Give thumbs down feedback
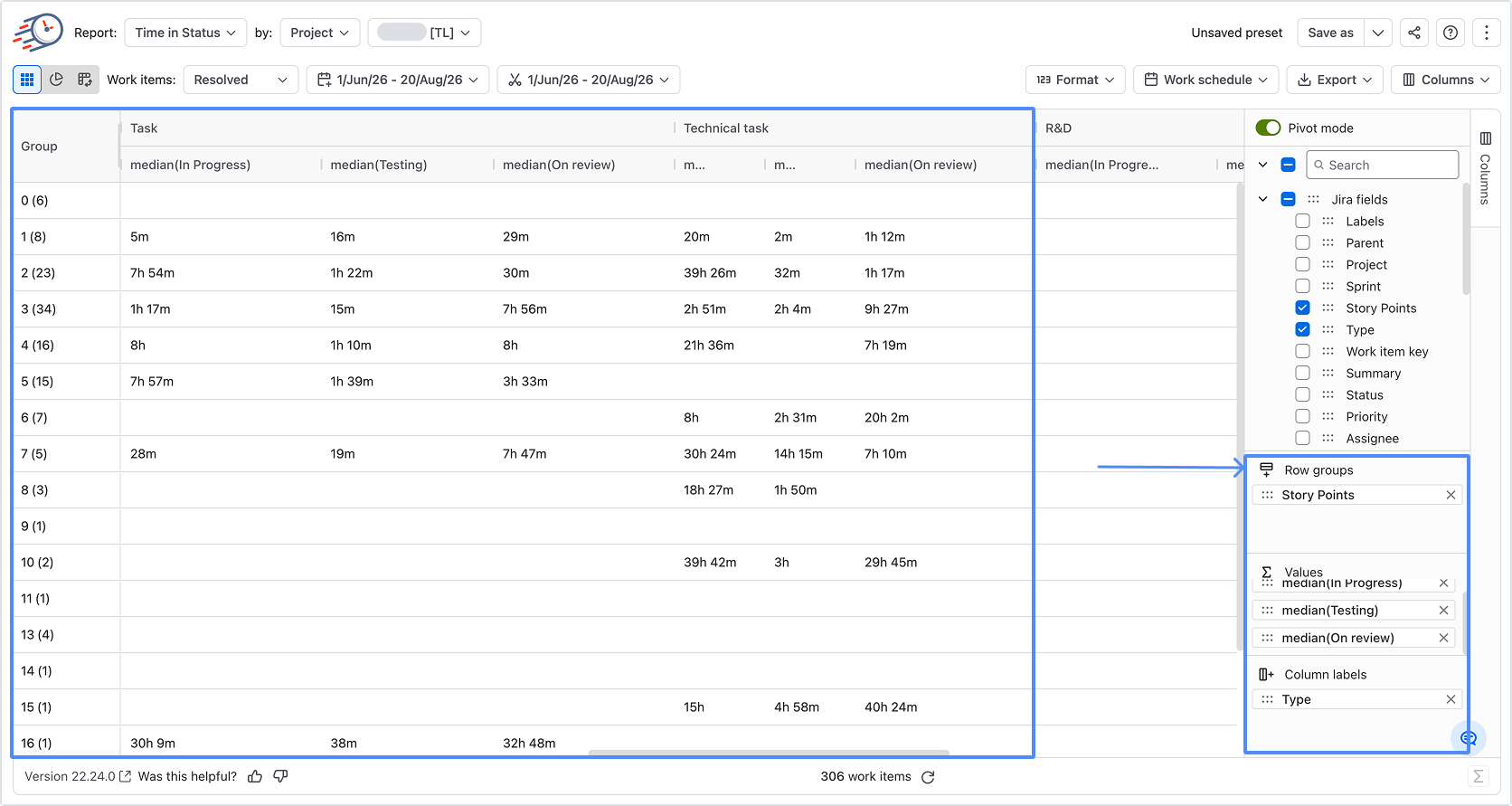This screenshot has height=806, width=1512. [x=280, y=776]
